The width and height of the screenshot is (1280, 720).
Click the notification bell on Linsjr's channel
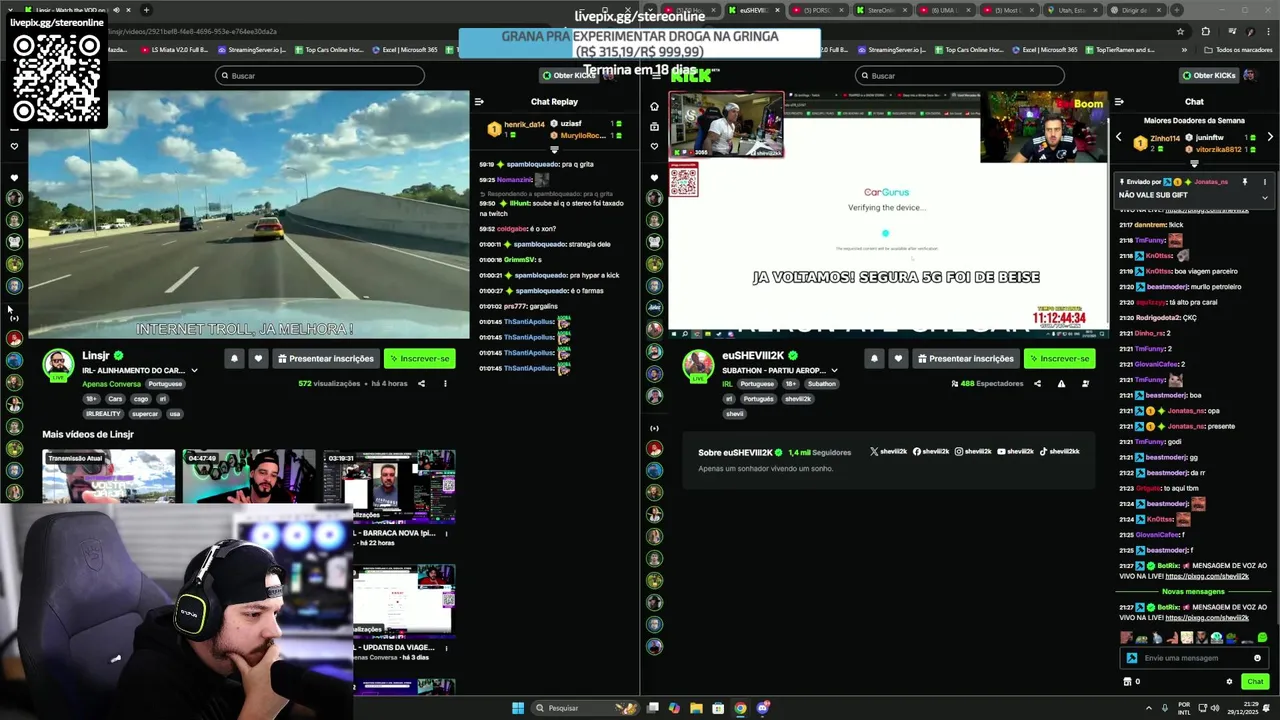click(x=234, y=358)
